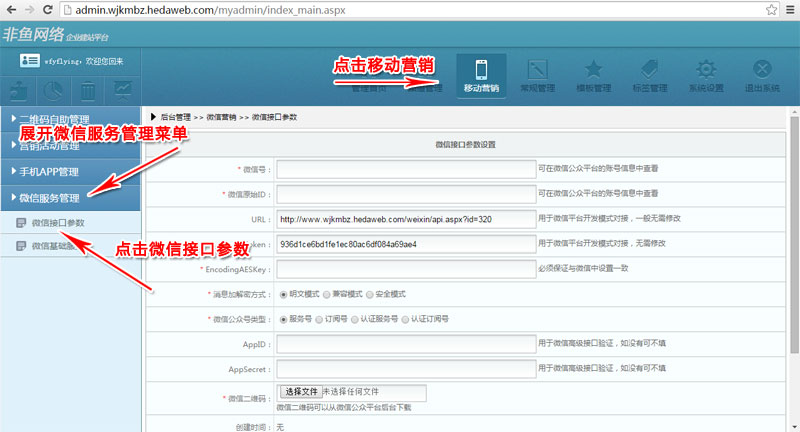Open 系统设置 gear icon
This screenshot has height=432, width=800.
[706, 75]
